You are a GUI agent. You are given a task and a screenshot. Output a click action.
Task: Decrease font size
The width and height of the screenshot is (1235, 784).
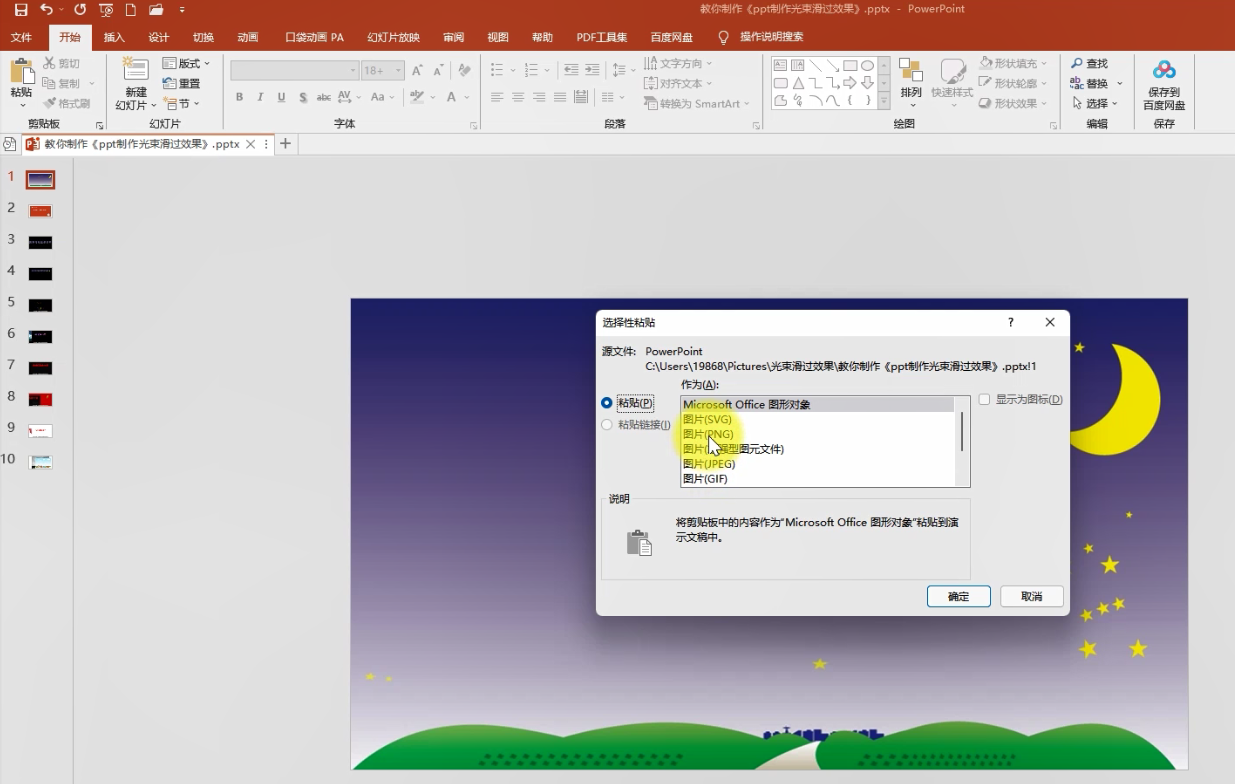[x=438, y=71]
